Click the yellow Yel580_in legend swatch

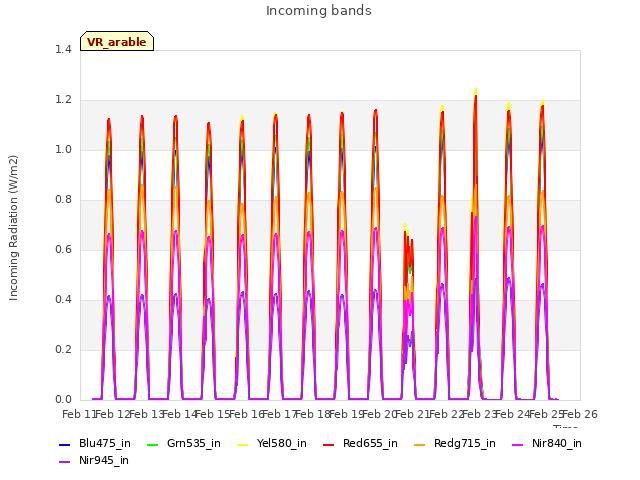pos(243,444)
